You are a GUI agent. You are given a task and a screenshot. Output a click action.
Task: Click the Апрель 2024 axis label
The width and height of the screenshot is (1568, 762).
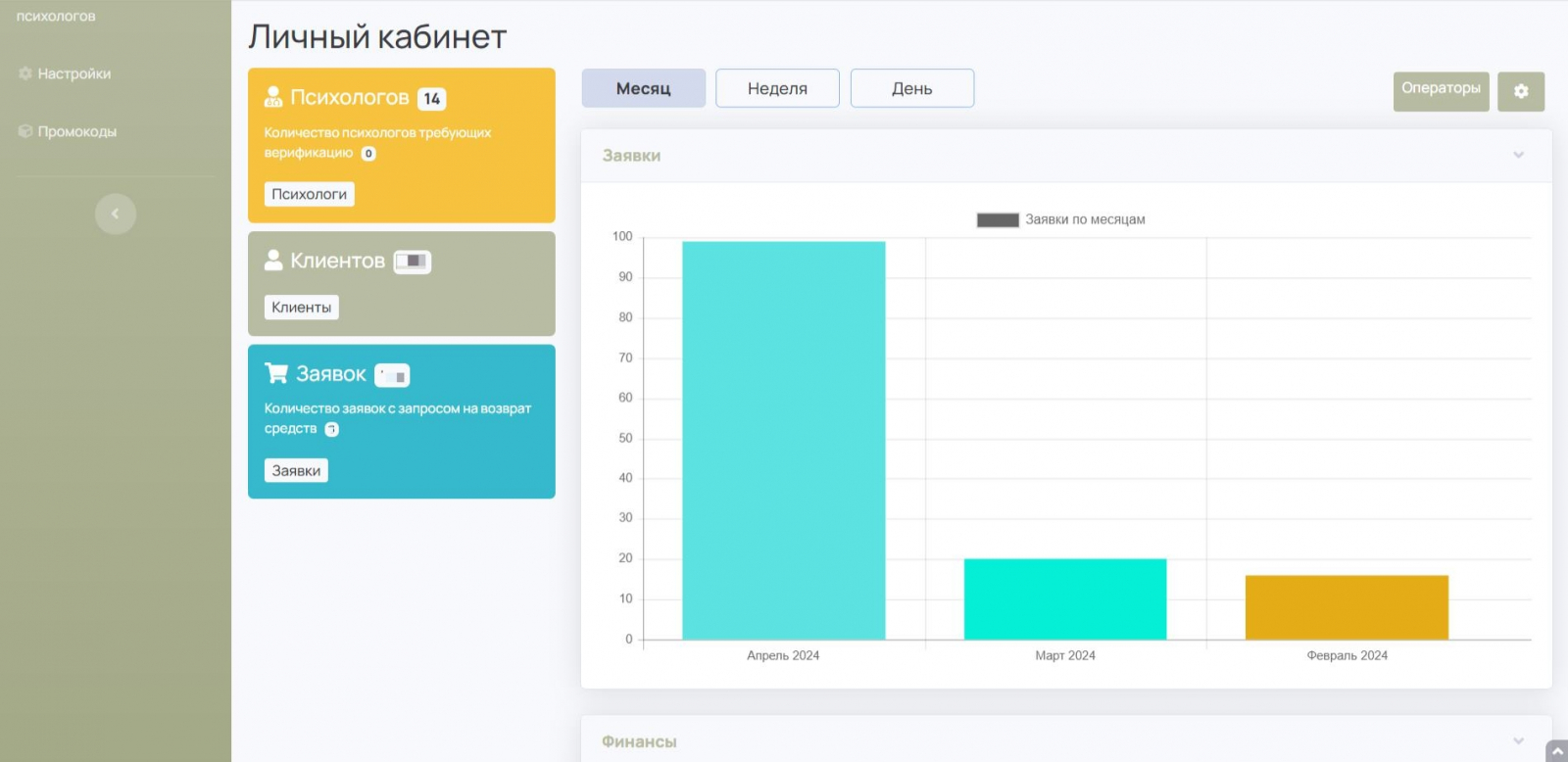point(783,656)
